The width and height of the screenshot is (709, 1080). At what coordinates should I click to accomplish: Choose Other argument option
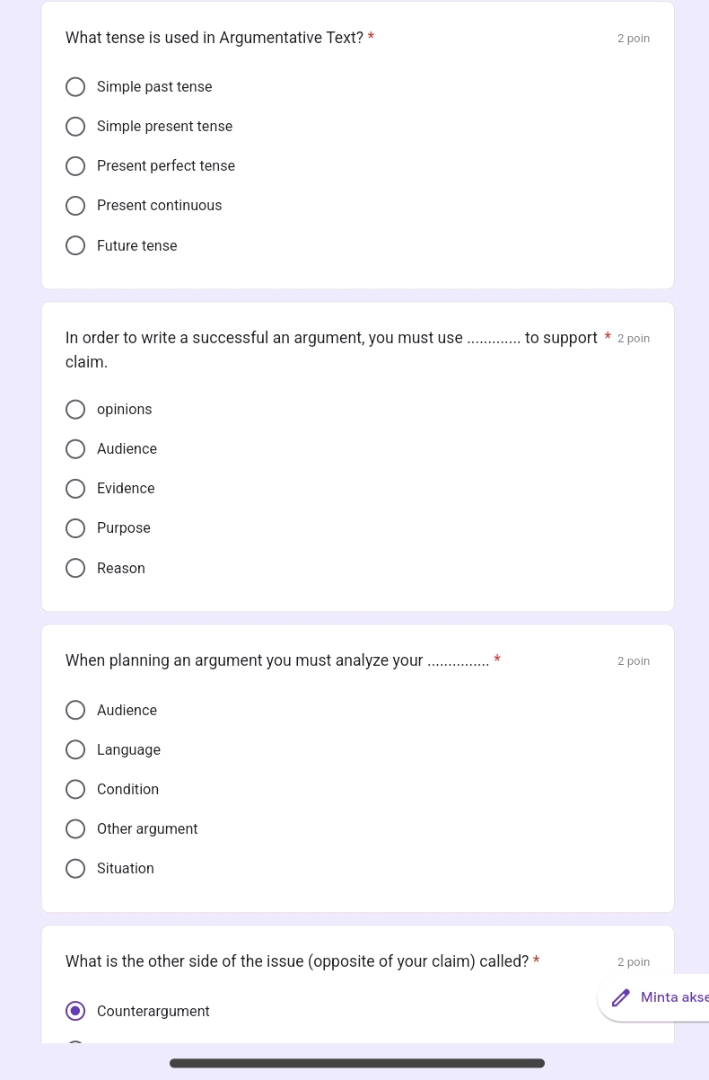(75, 829)
